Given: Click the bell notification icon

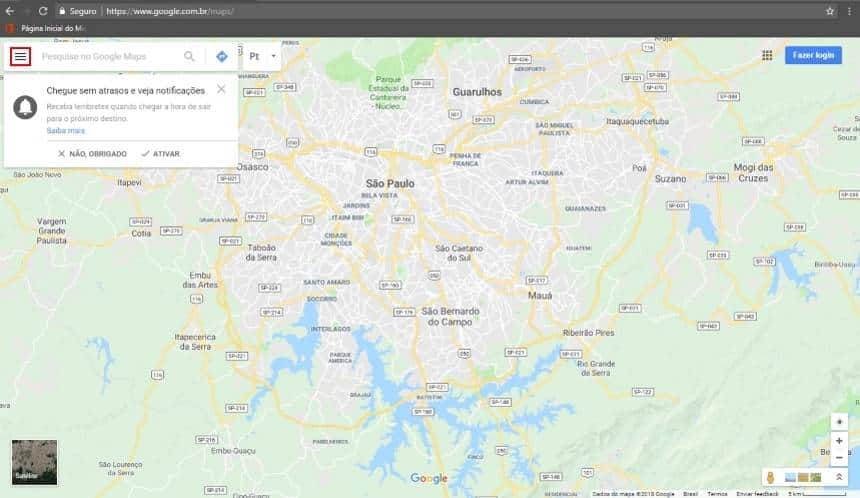Looking at the screenshot, I should [25, 107].
